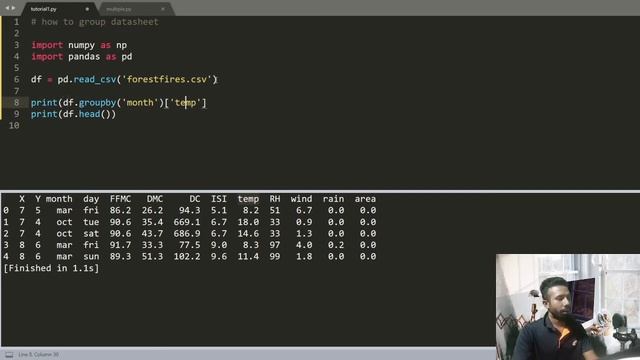This screenshot has width=640, height=360.
Task: Click 'read_csv' on line 6
Action: [95, 79]
